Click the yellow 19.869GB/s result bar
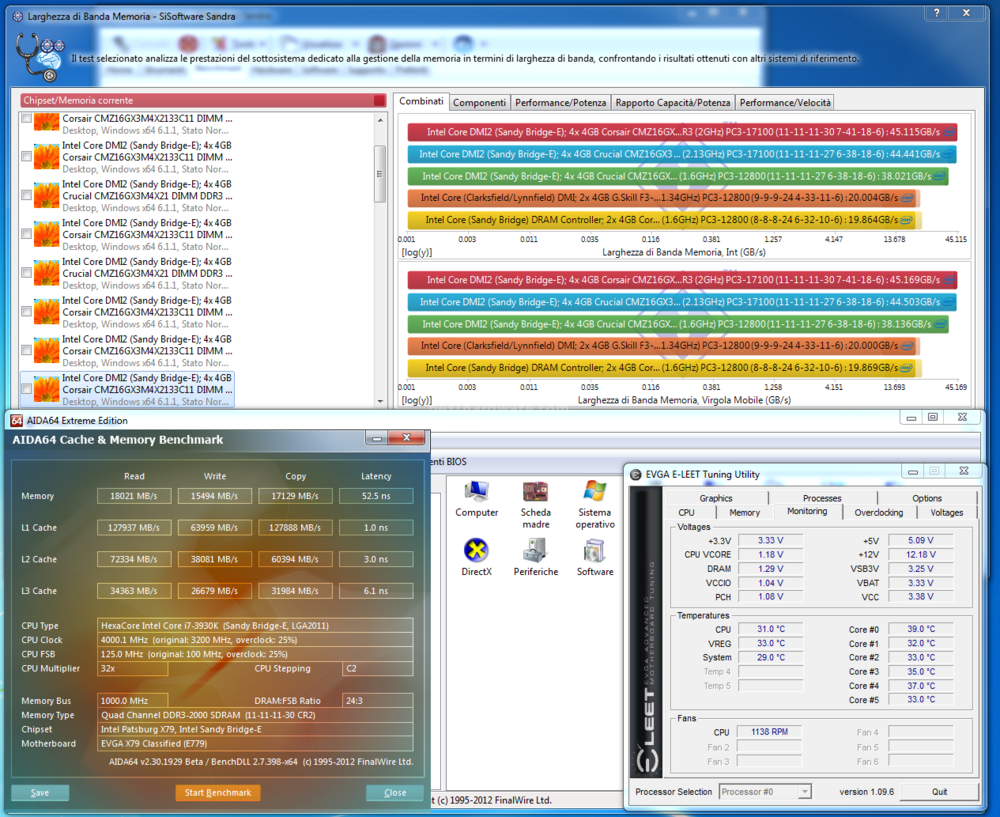 [665, 368]
